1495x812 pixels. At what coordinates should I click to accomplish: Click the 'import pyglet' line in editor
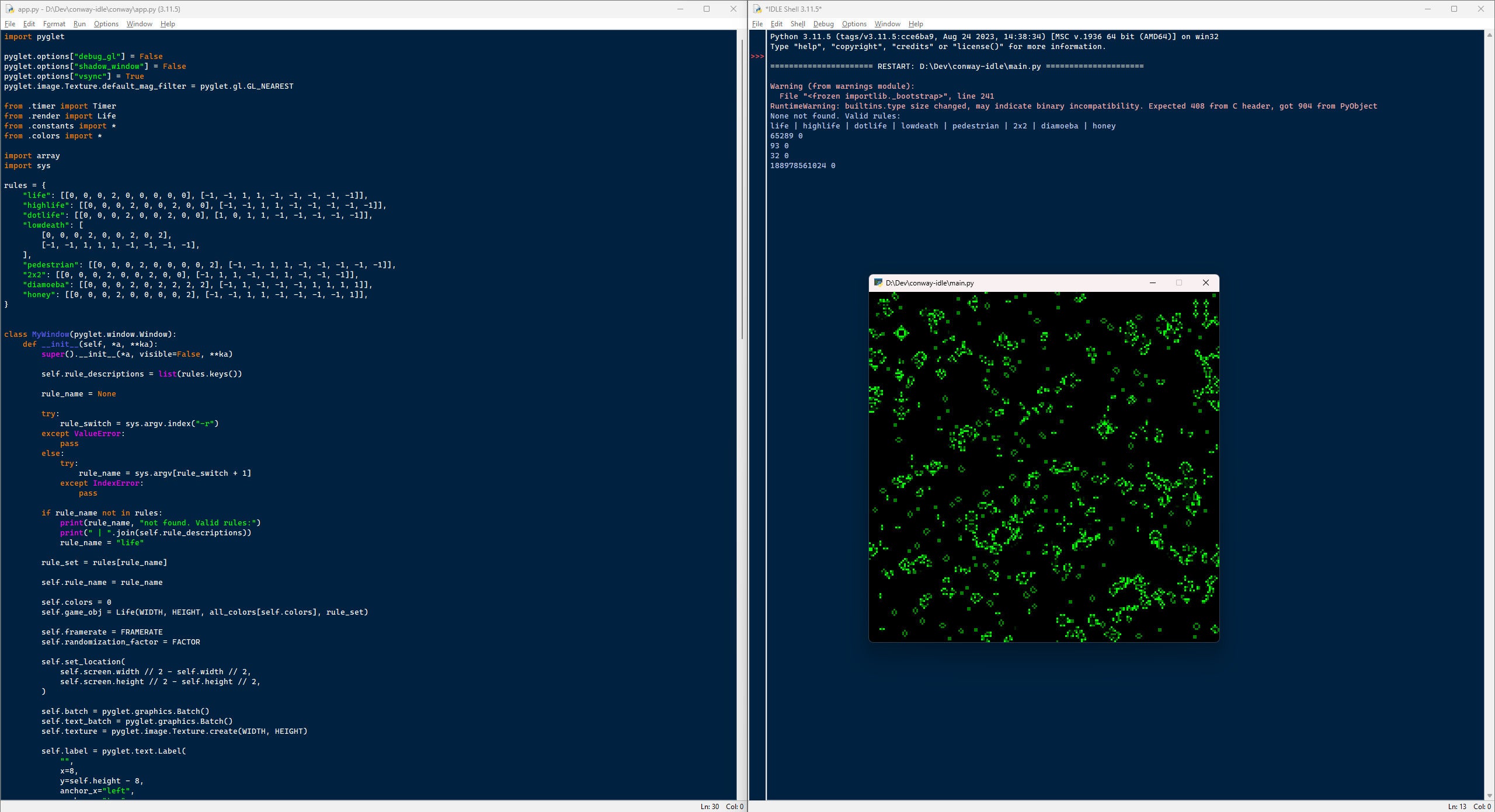pos(34,36)
